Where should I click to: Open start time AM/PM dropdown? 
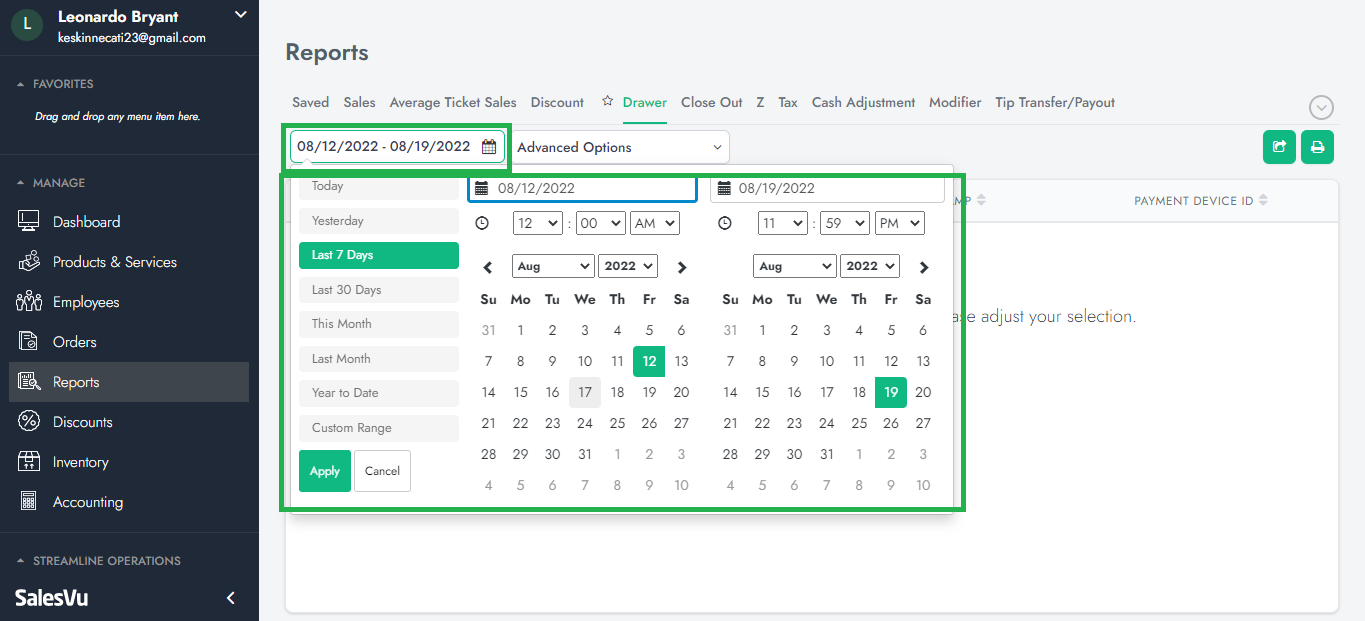point(655,224)
